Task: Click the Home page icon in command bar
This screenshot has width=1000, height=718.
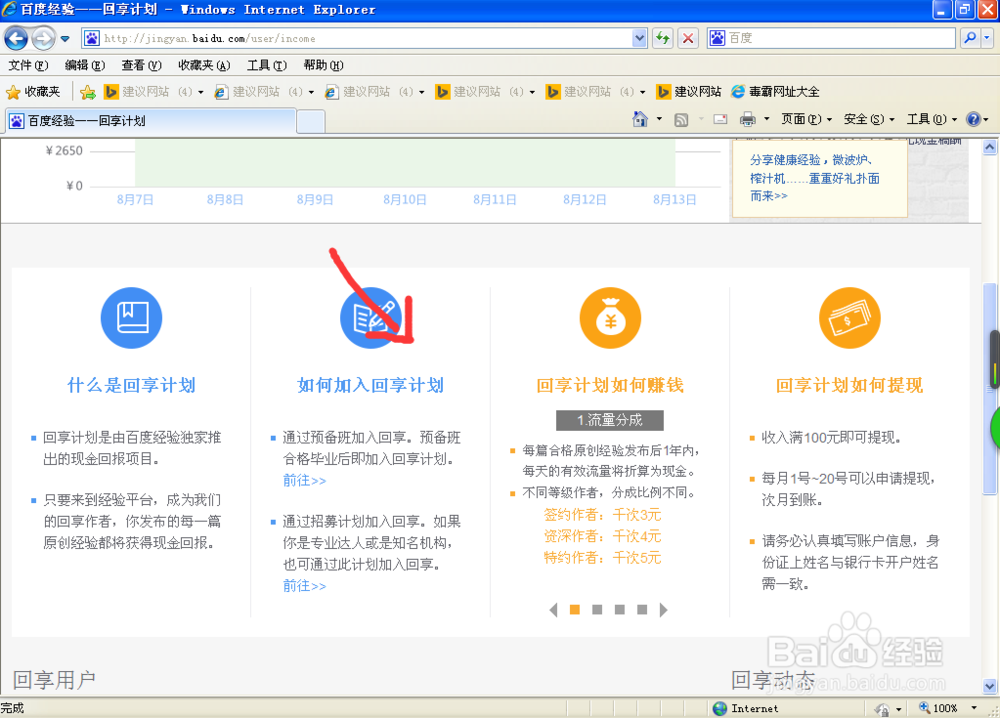Action: click(640, 119)
